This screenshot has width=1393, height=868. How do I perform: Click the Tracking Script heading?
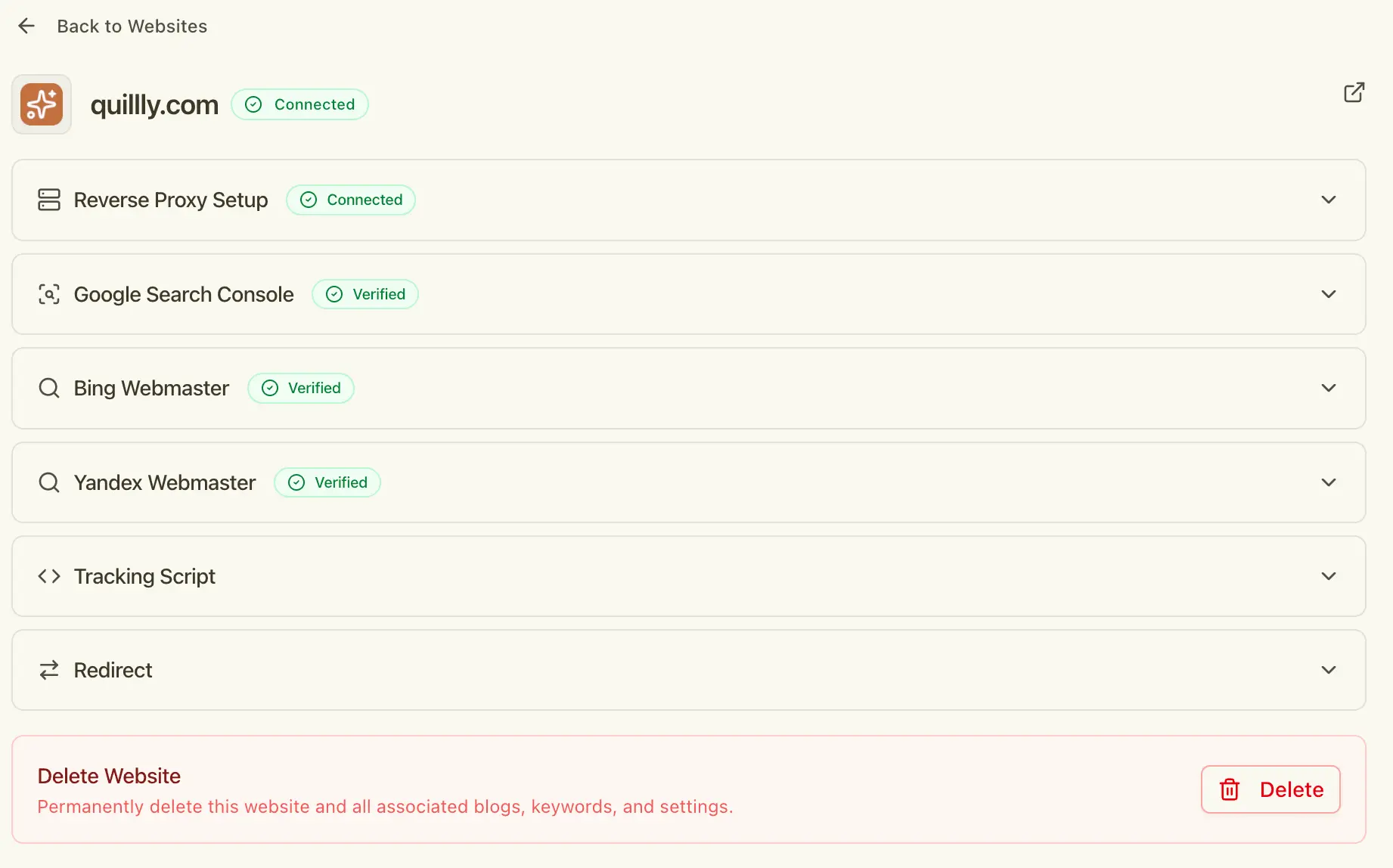(144, 576)
